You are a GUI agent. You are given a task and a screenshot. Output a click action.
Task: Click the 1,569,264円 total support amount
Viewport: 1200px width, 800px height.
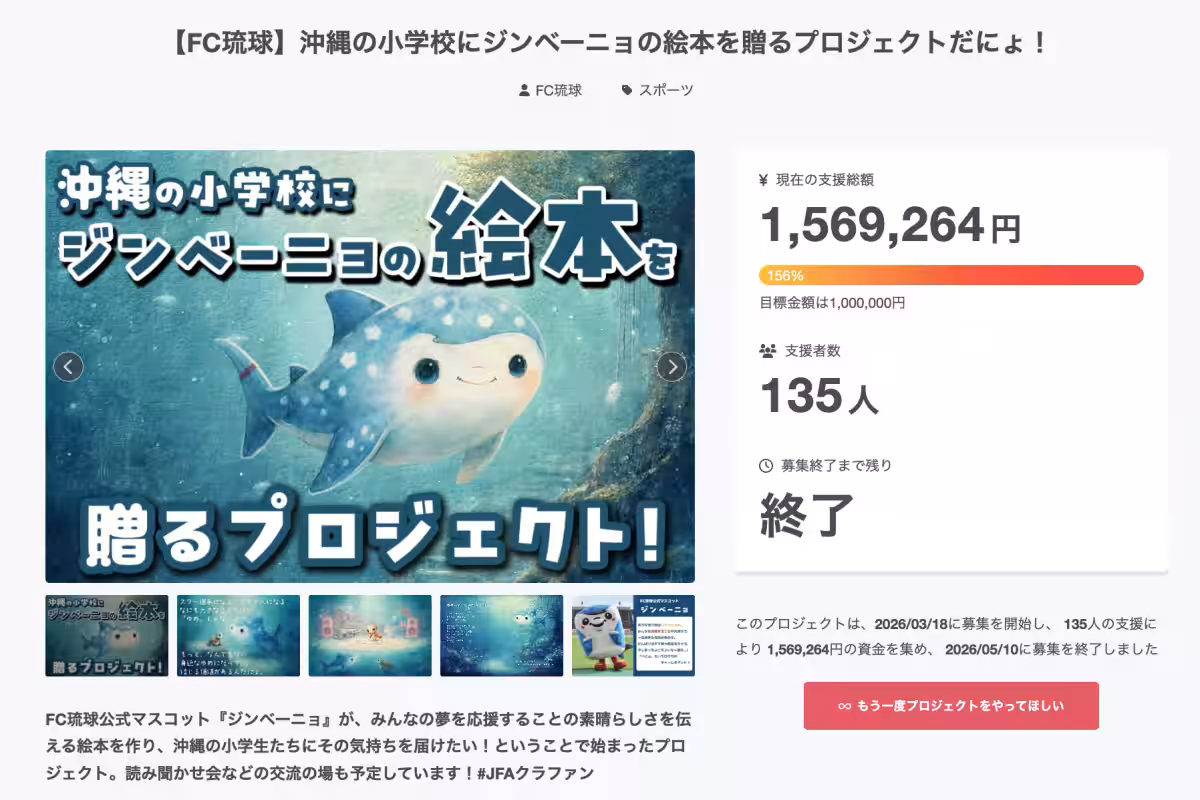[890, 226]
